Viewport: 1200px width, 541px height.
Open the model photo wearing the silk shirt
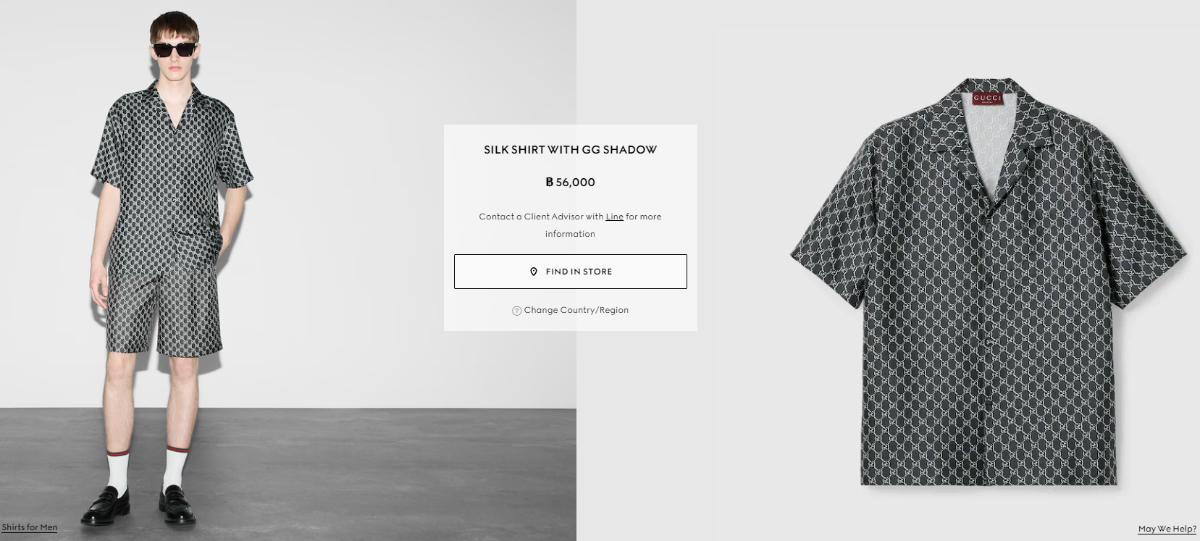coord(288,270)
